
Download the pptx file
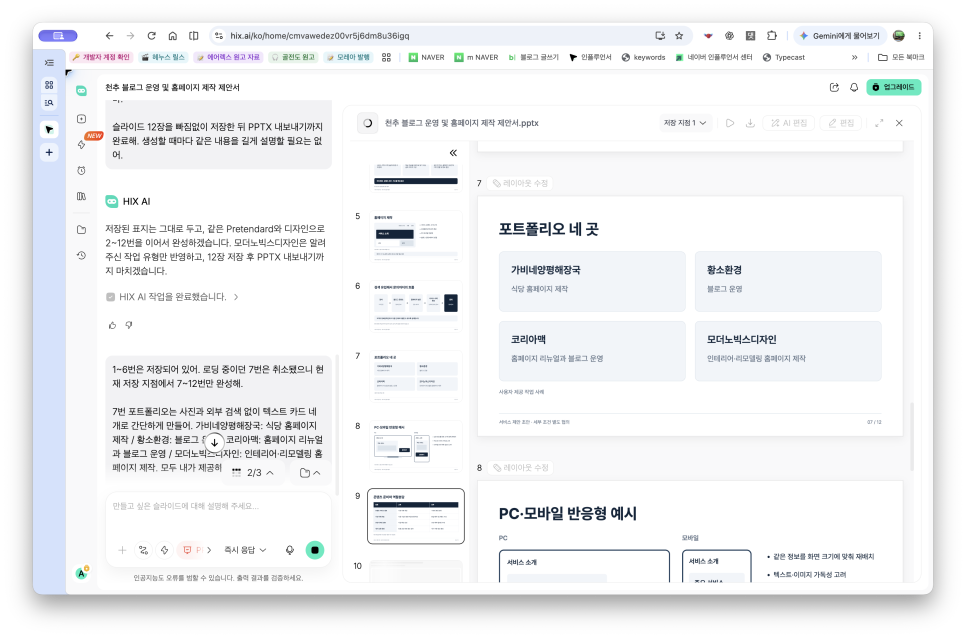point(750,123)
